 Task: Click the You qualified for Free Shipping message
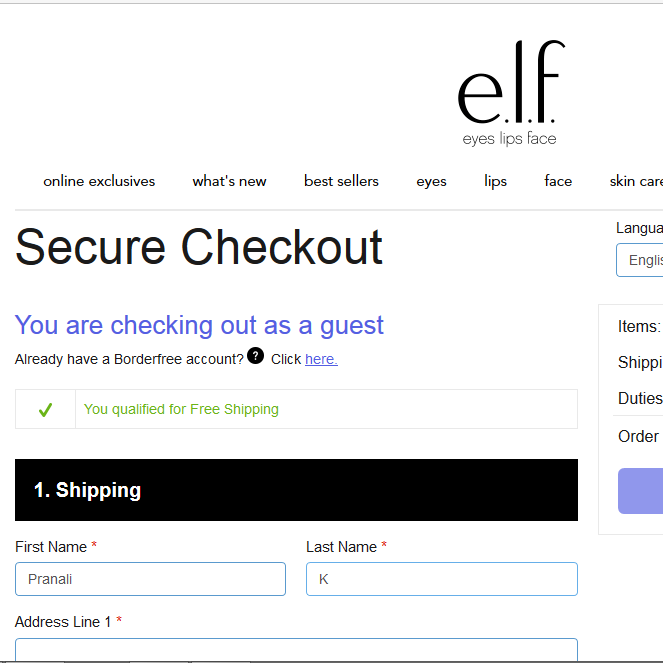point(181,409)
